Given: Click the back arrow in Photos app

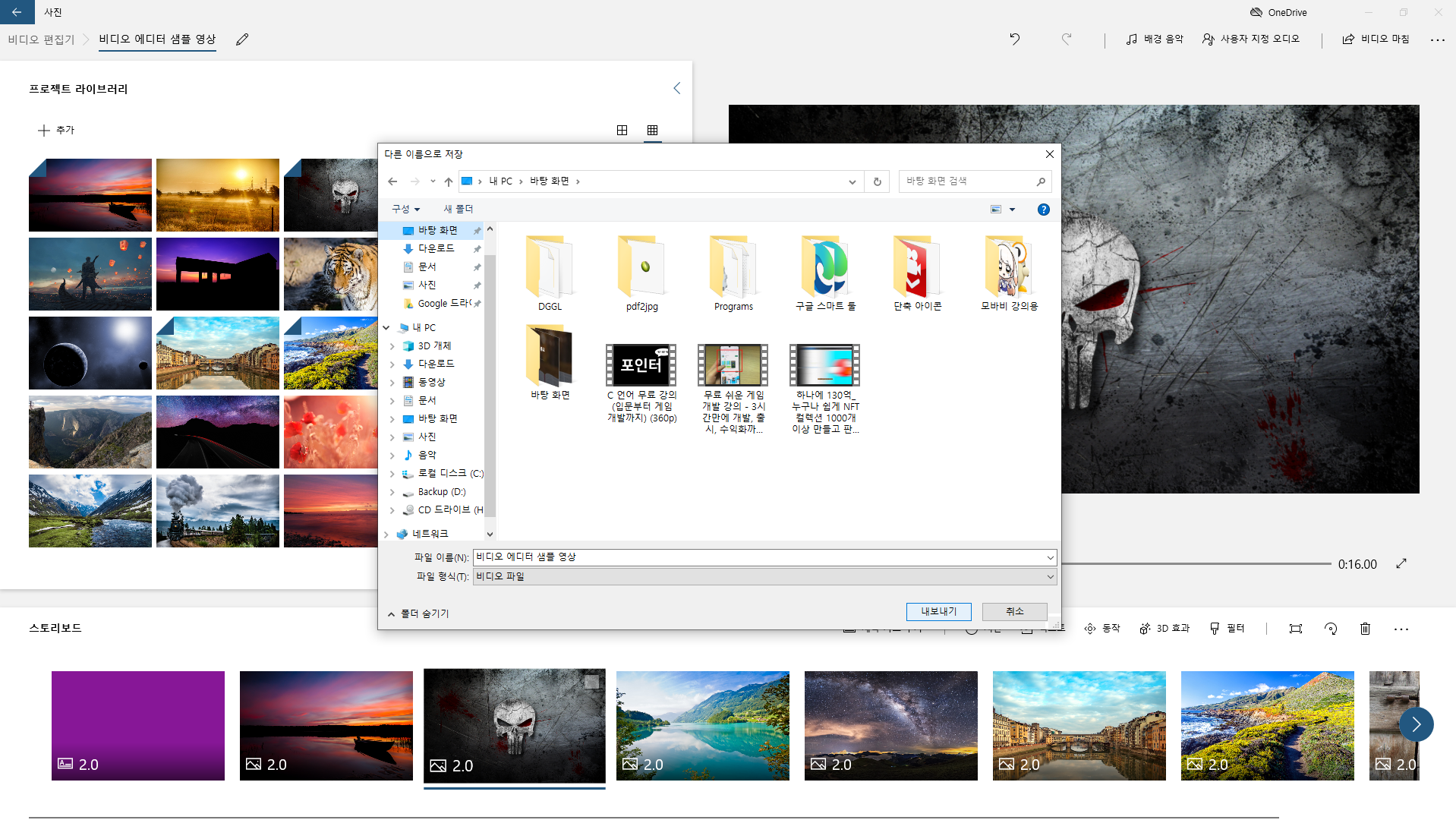Looking at the screenshot, I should [x=17, y=12].
